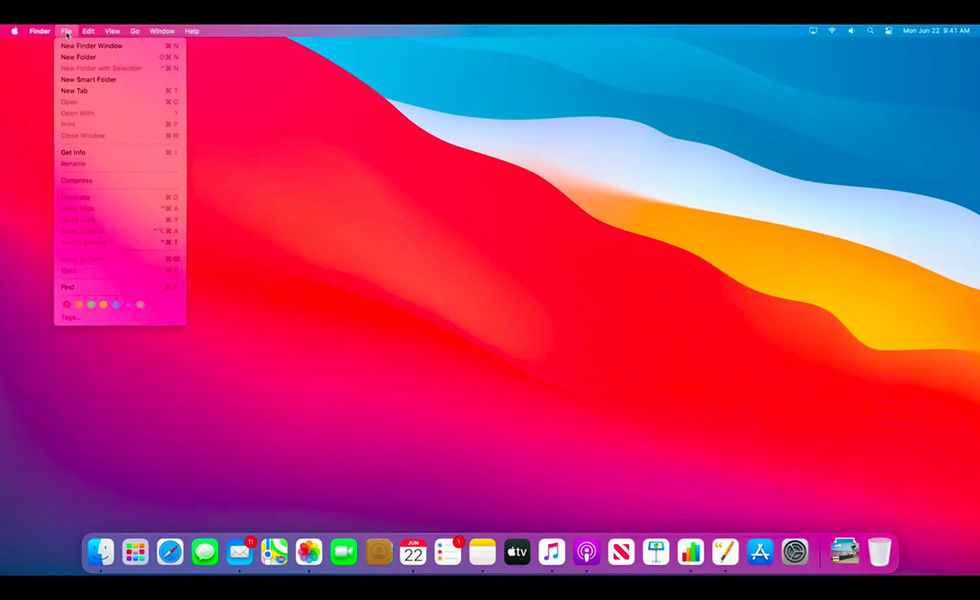Apply the red tag color dot
Viewport: 980px width, 600px height.
click(x=67, y=304)
